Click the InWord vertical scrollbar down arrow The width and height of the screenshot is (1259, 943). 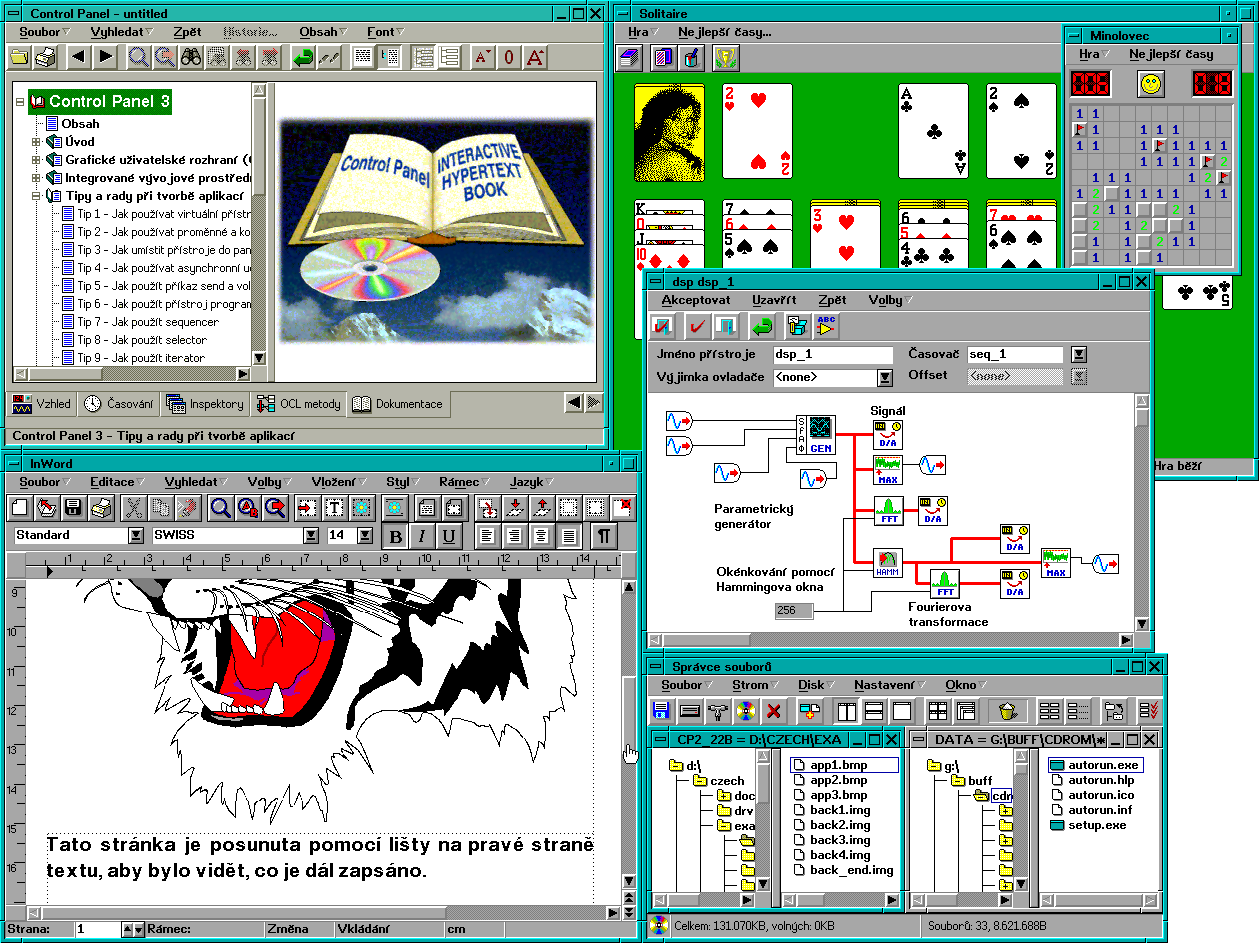coord(628,881)
